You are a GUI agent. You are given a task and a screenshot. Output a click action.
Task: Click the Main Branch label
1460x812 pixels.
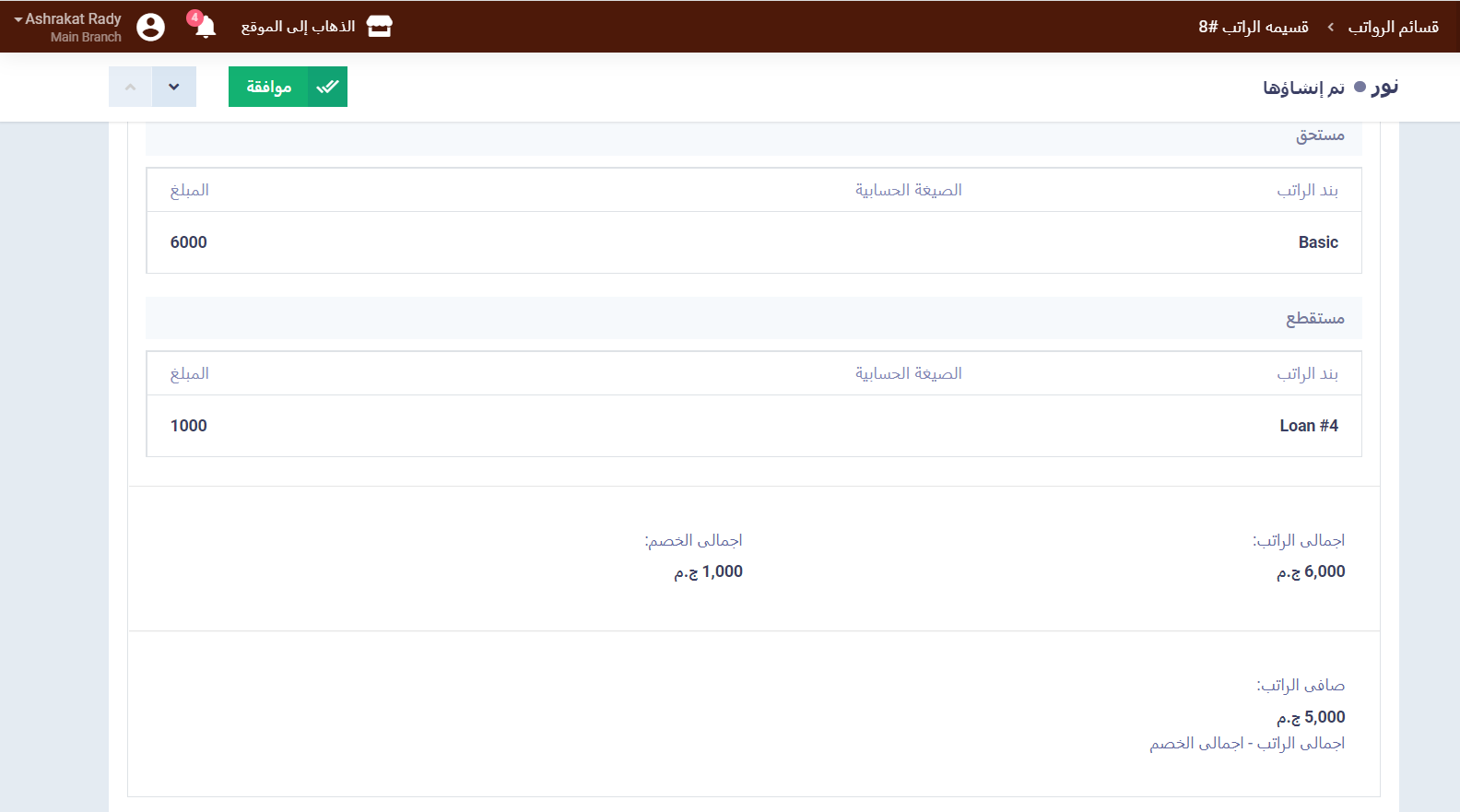86,37
